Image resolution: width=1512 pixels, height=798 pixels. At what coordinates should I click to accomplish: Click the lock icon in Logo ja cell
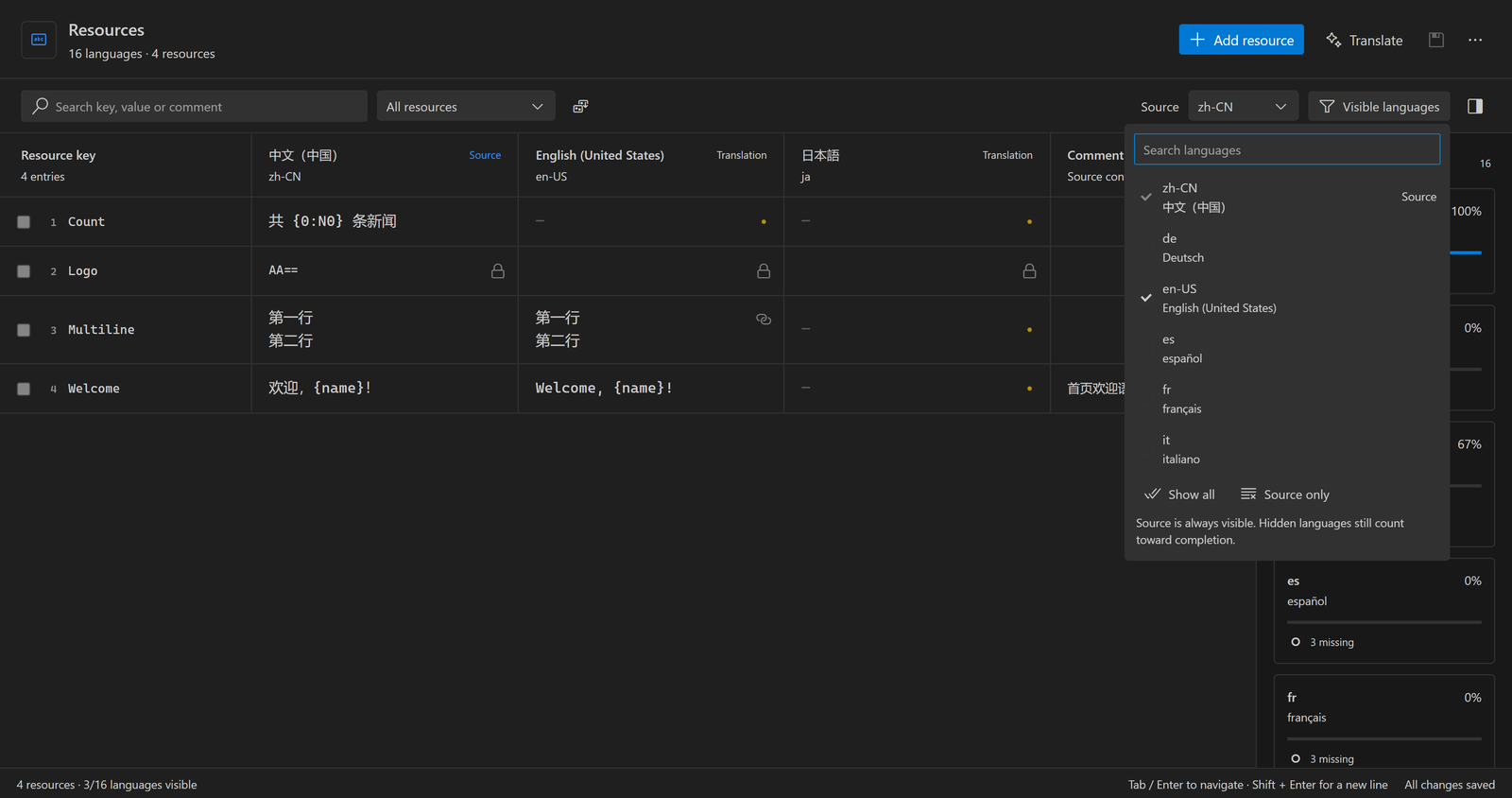pos(1029,271)
